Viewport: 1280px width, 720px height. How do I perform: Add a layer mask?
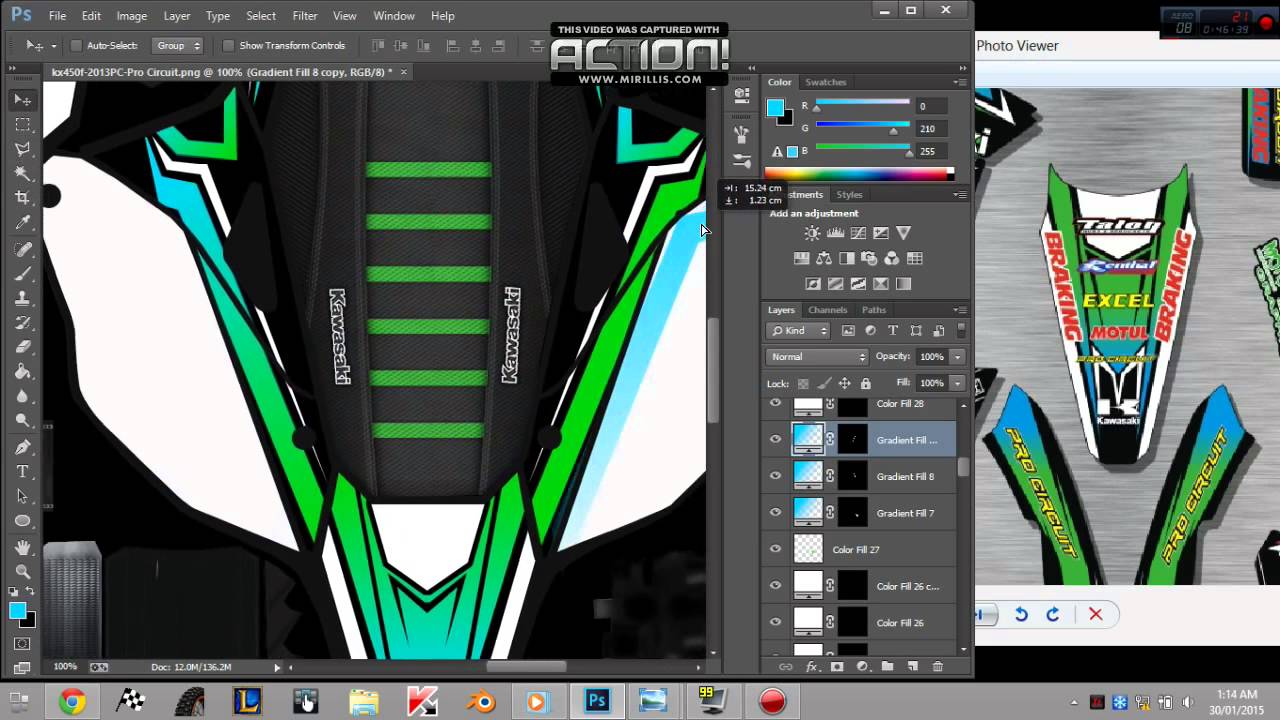pos(837,666)
